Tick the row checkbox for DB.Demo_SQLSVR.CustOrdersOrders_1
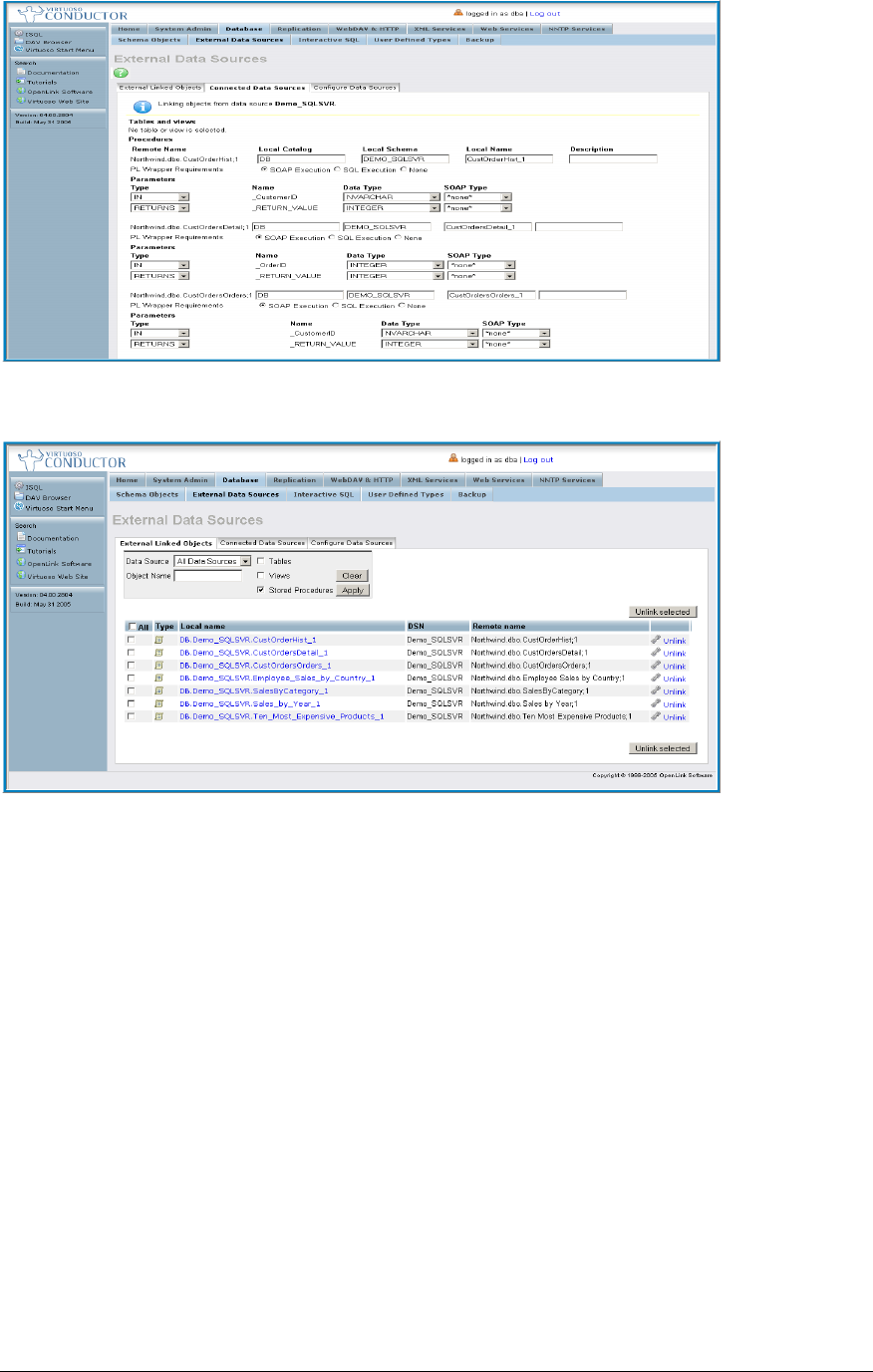Screen dimensions: 873x1372 [131, 665]
